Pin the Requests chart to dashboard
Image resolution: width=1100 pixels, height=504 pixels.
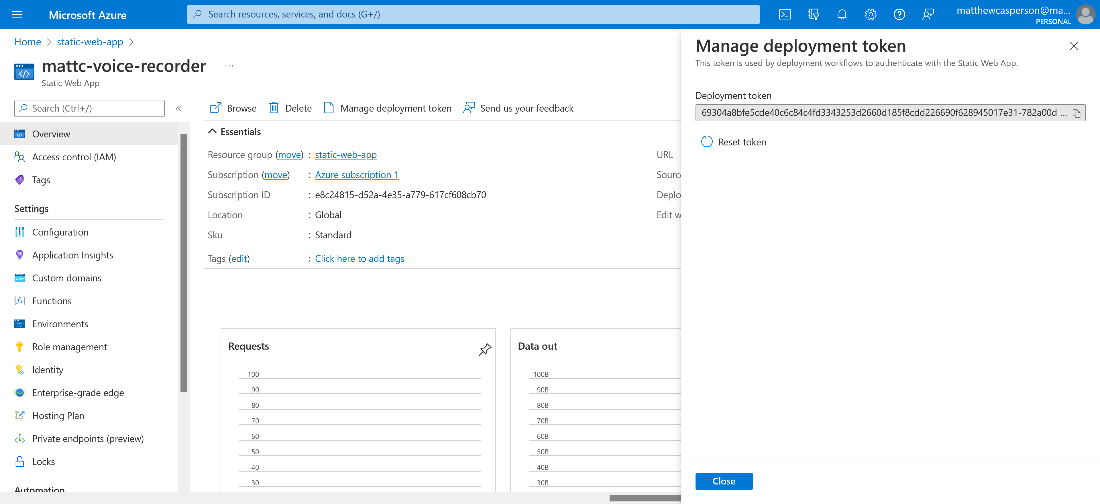485,350
